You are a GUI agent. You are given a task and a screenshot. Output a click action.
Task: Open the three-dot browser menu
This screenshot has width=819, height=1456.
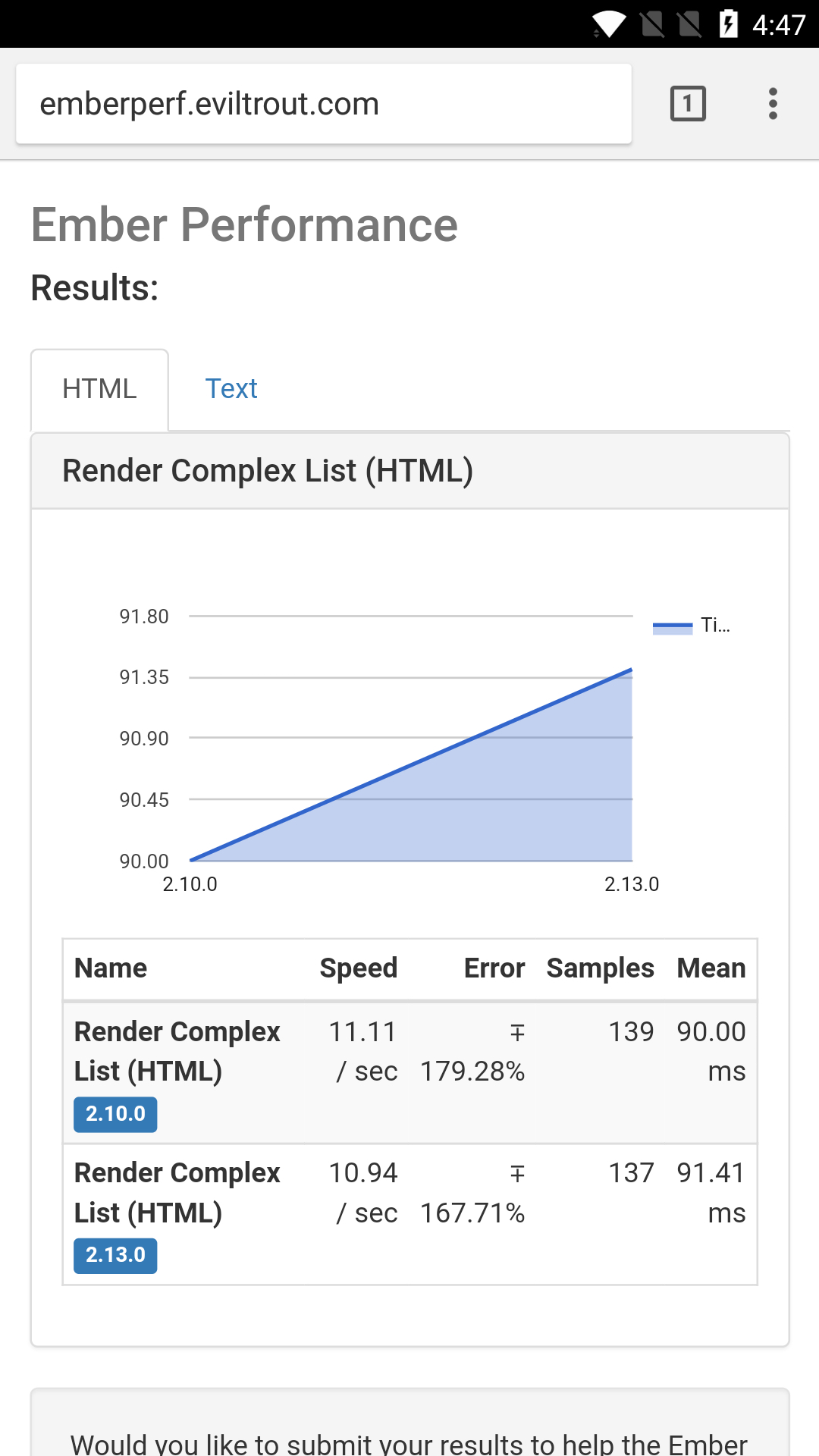pyautogui.click(x=773, y=104)
